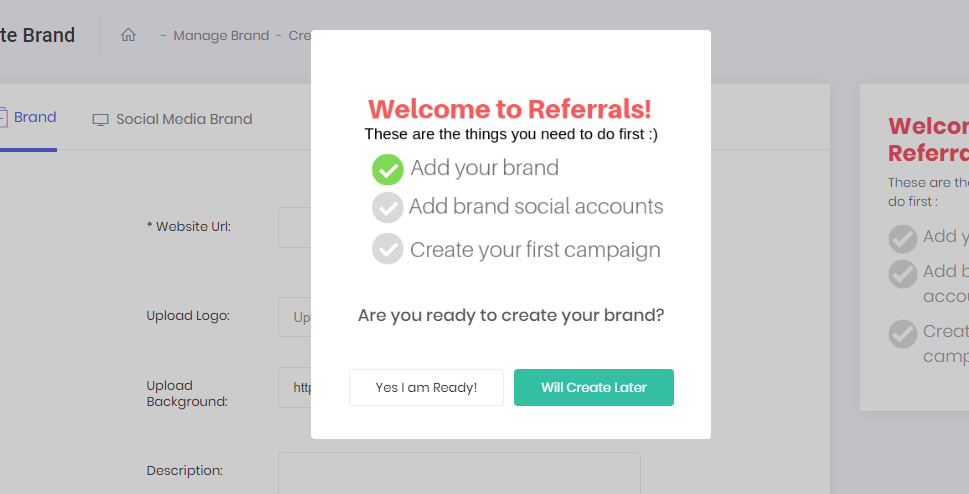Click the dialog's gray checkmark beside Create your first campaign
Viewport: 969px width, 494px height.
(x=387, y=248)
